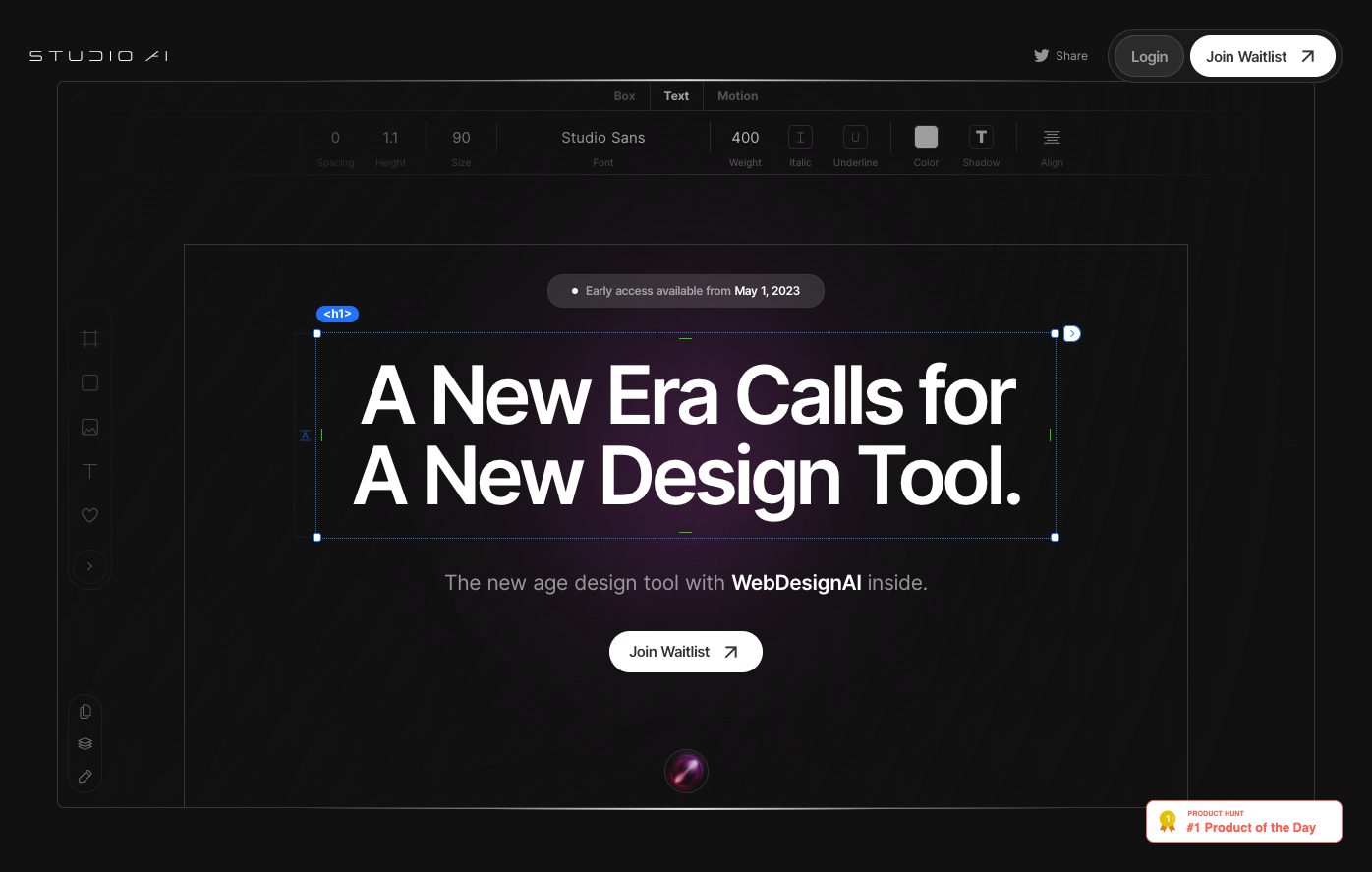Select the Text tool in sidebar

click(89, 472)
